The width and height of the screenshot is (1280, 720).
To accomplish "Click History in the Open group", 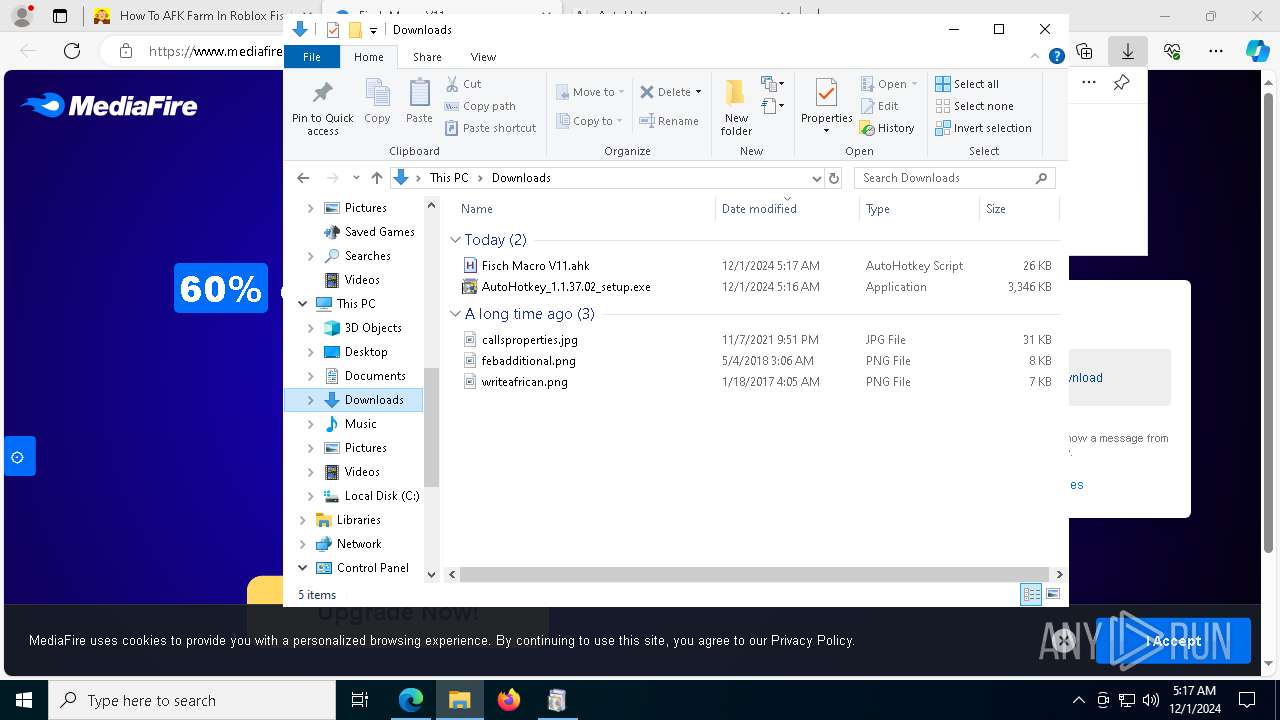I will [887, 128].
